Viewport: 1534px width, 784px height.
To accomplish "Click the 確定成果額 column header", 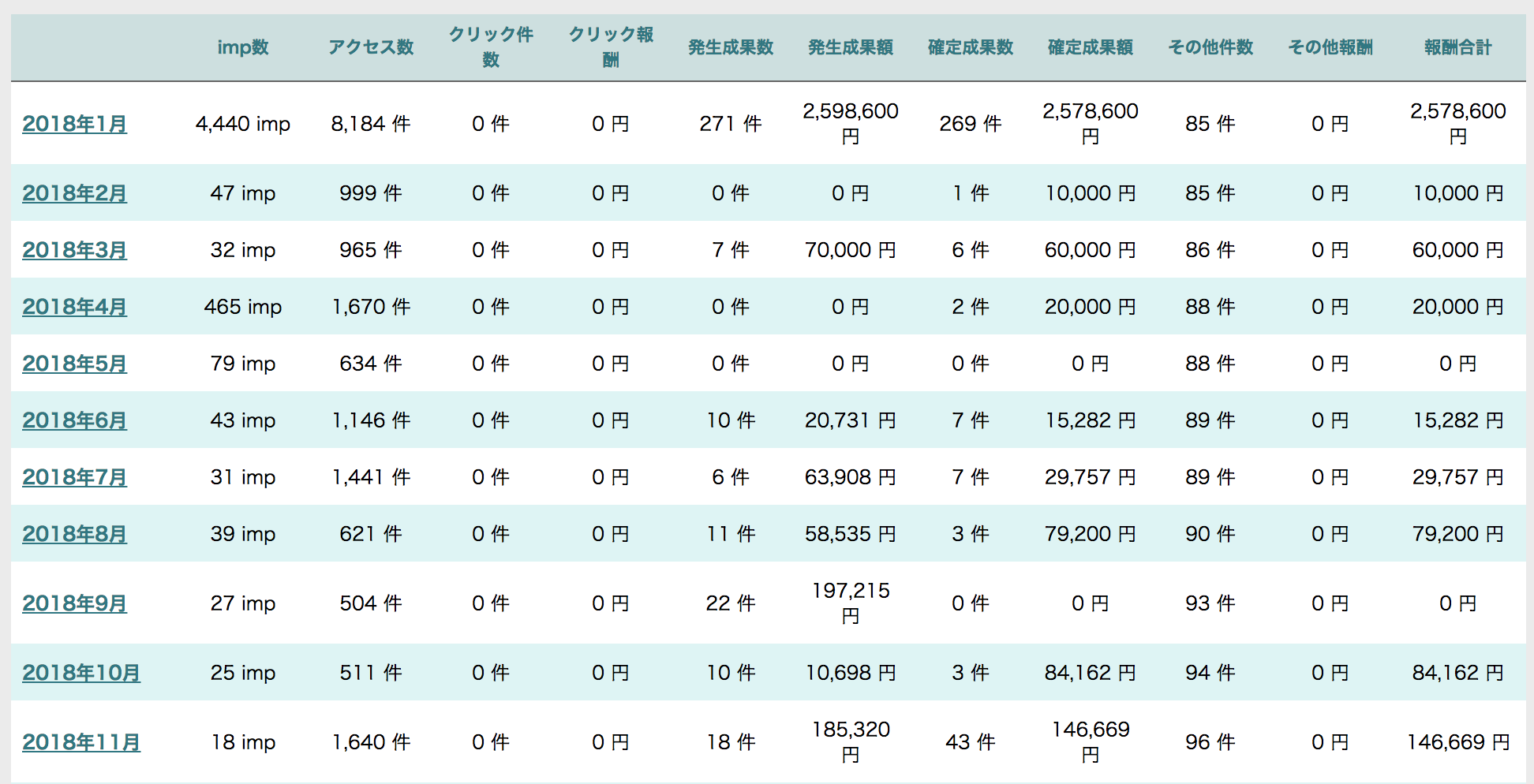I will (x=1091, y=47).
